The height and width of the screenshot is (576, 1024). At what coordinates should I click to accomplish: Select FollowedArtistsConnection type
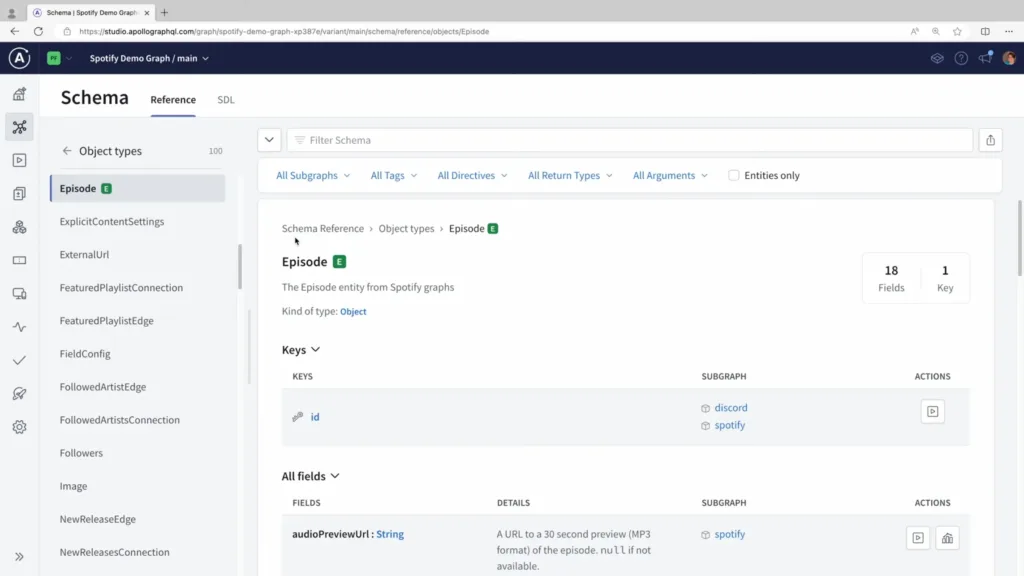(x=120, y=420)
